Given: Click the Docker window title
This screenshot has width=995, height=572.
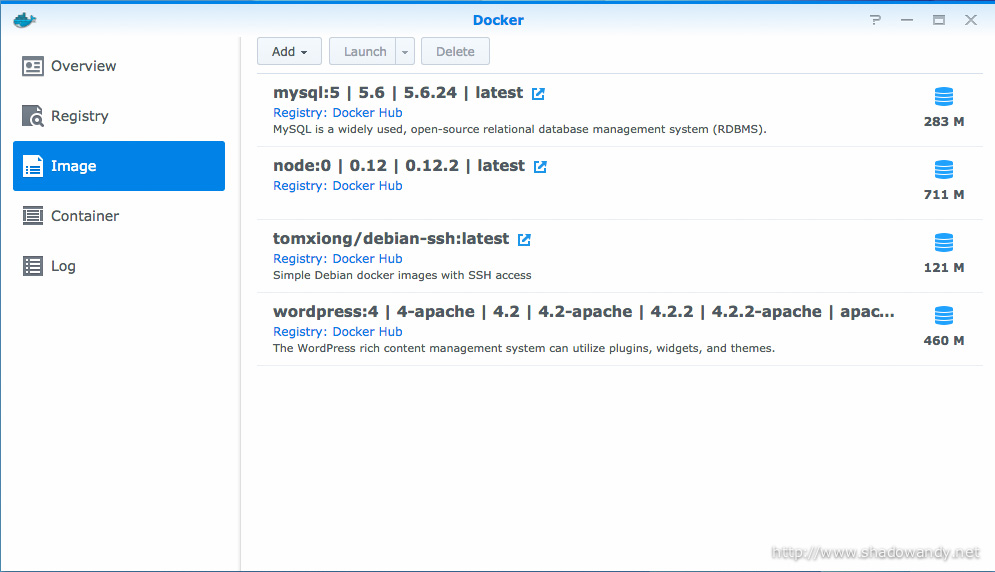Looking at the screenshot, I should [x=498, y=20].
